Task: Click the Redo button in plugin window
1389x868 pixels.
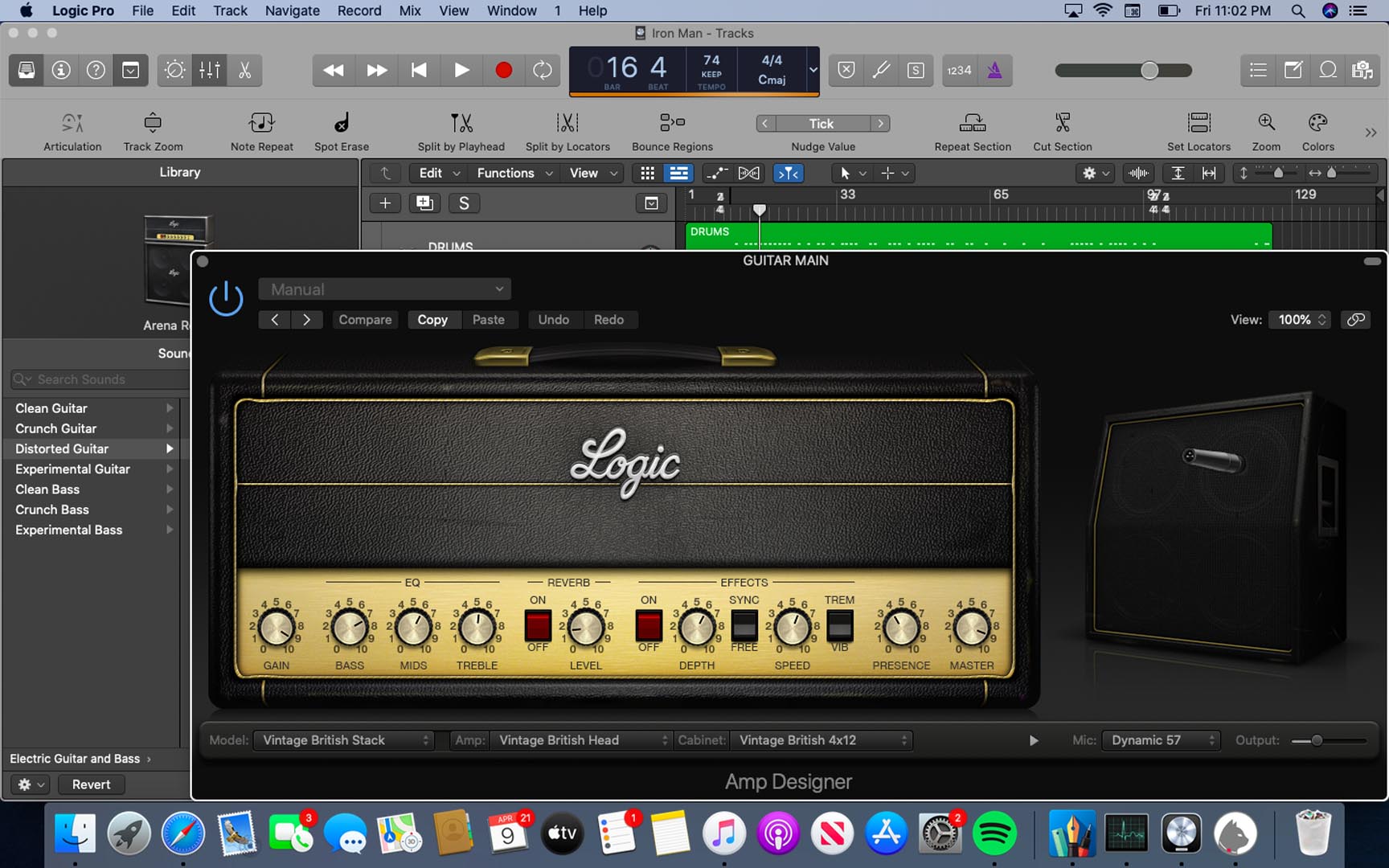Action: pos(609,320)
